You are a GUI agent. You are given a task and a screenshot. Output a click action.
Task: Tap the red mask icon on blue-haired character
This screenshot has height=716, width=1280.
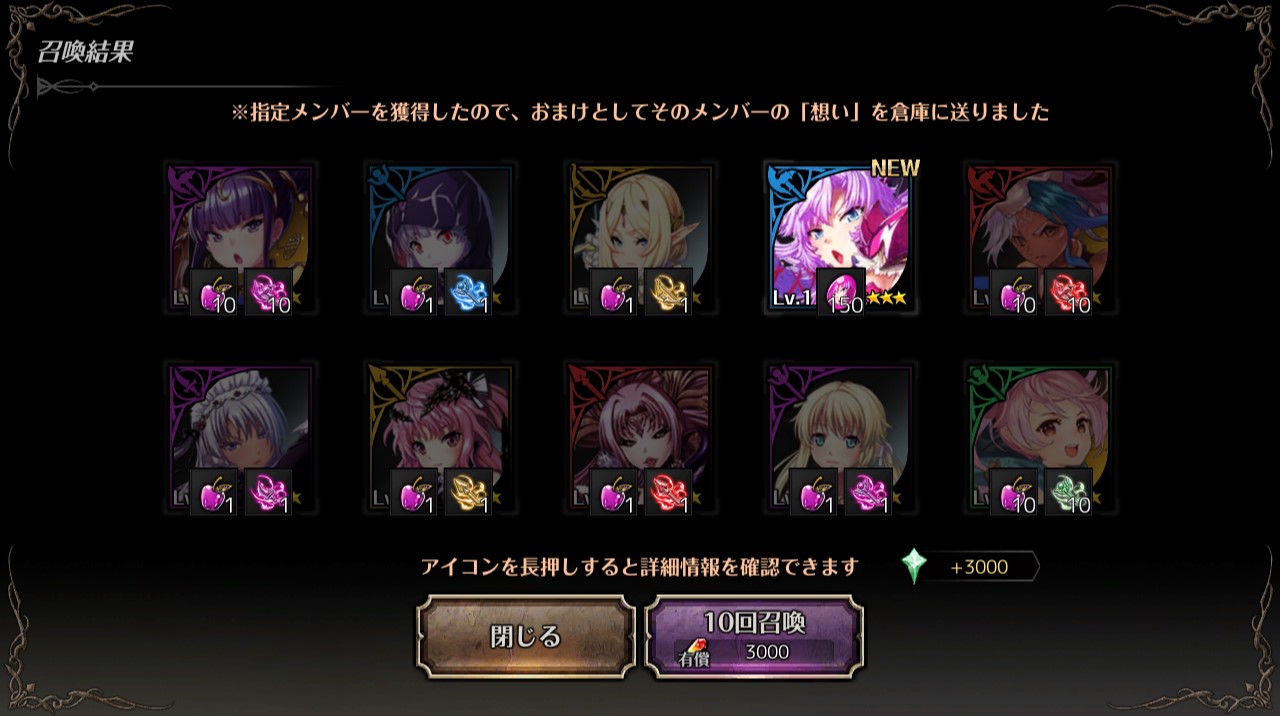[1068, 292]
